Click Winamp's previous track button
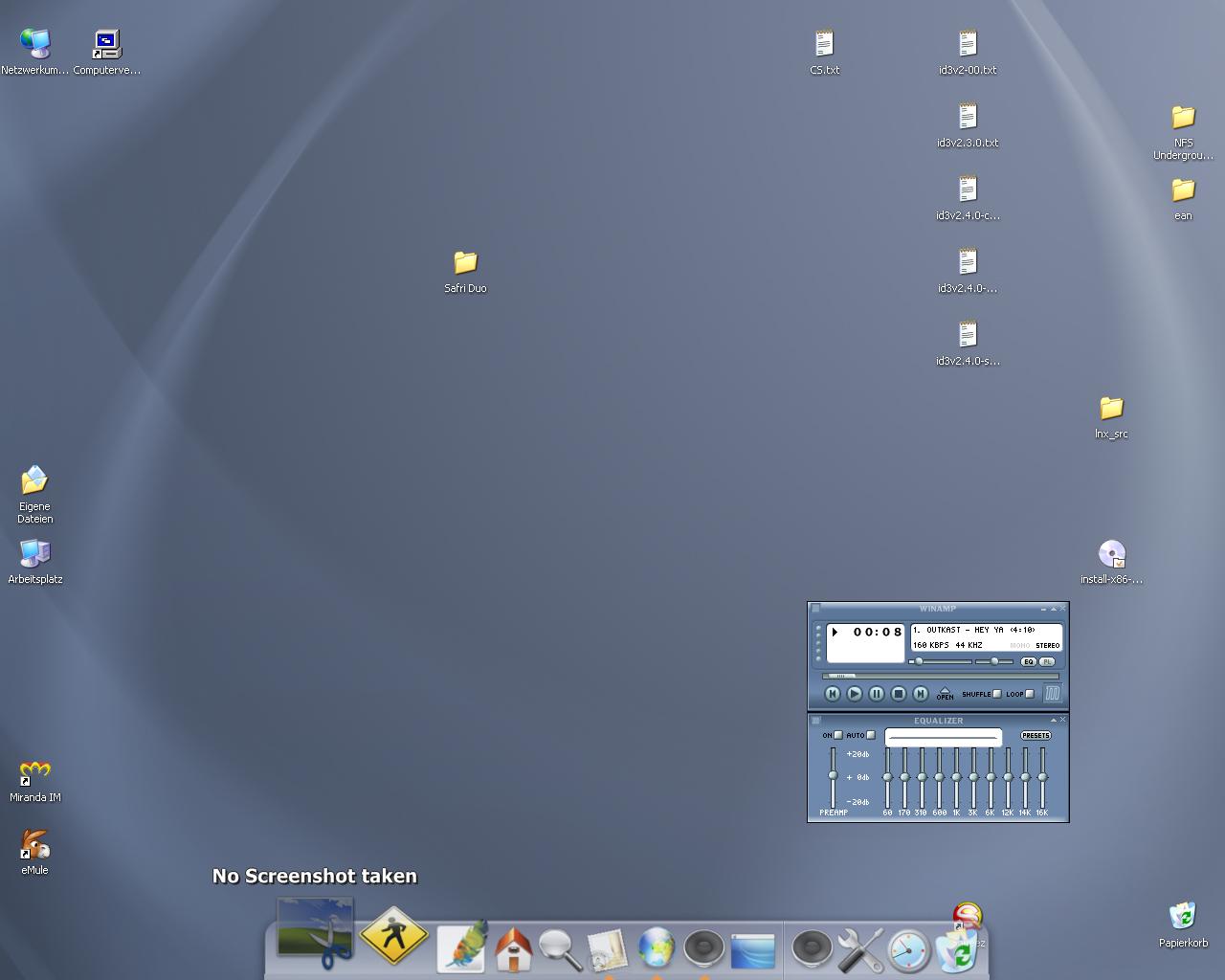Viewport: 1225px width, 980px height. [833, 694]
